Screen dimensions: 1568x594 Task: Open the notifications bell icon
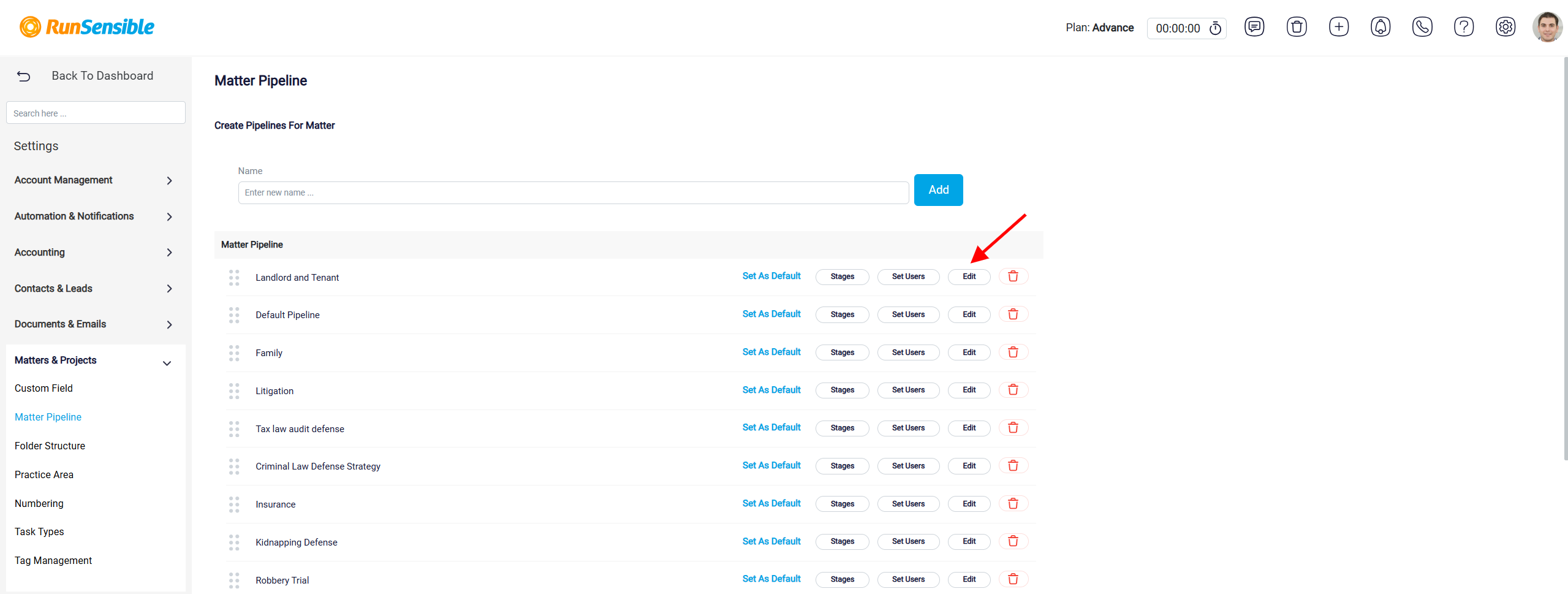pyautogui.click(x=1381, y=27)
